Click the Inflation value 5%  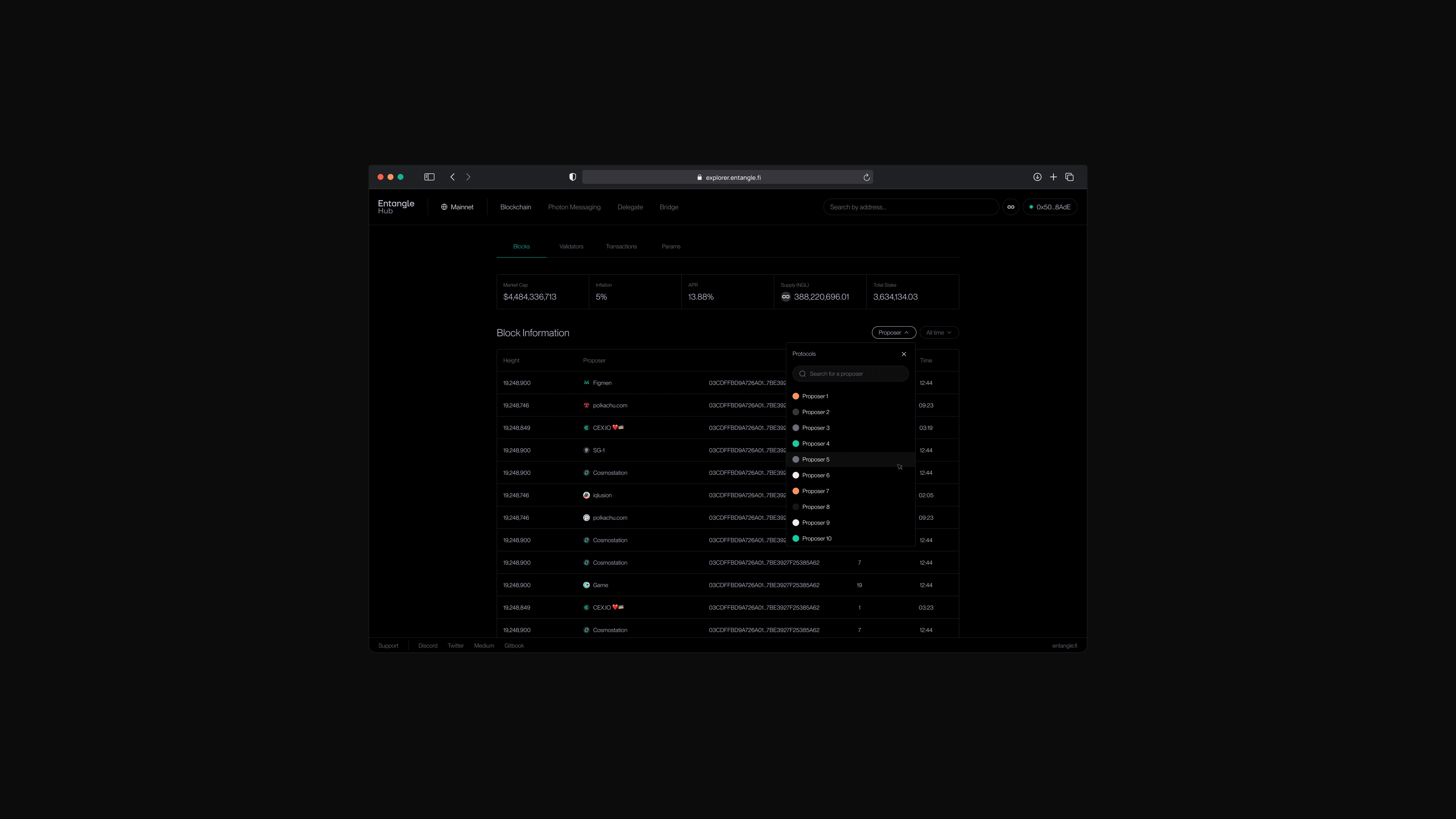point(601,297)
